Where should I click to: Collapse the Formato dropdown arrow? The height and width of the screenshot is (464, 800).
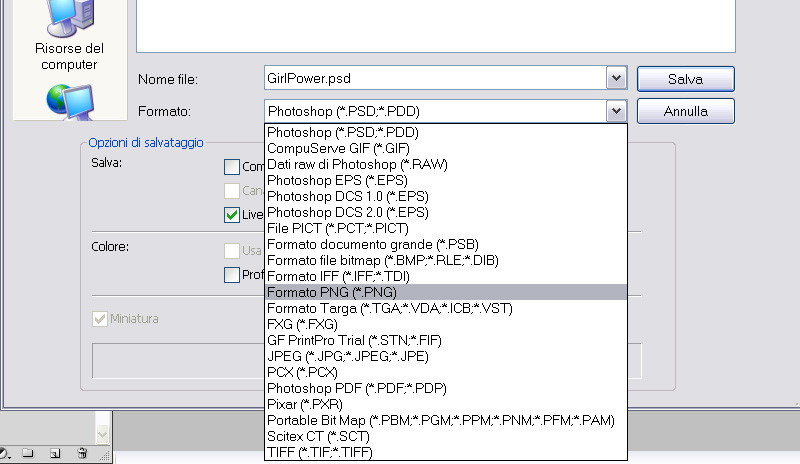tap(617, 111)
